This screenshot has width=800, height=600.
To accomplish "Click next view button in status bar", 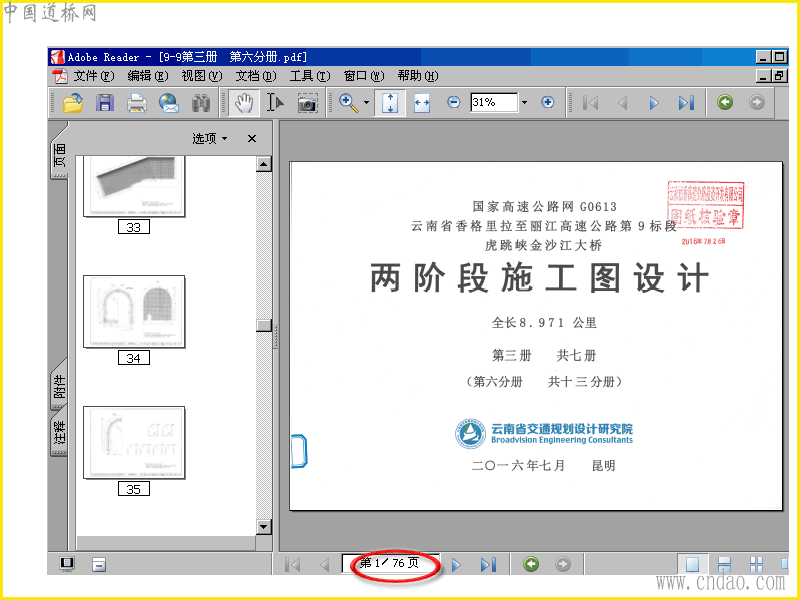I will pyautogui.click(x=563, y=564).
